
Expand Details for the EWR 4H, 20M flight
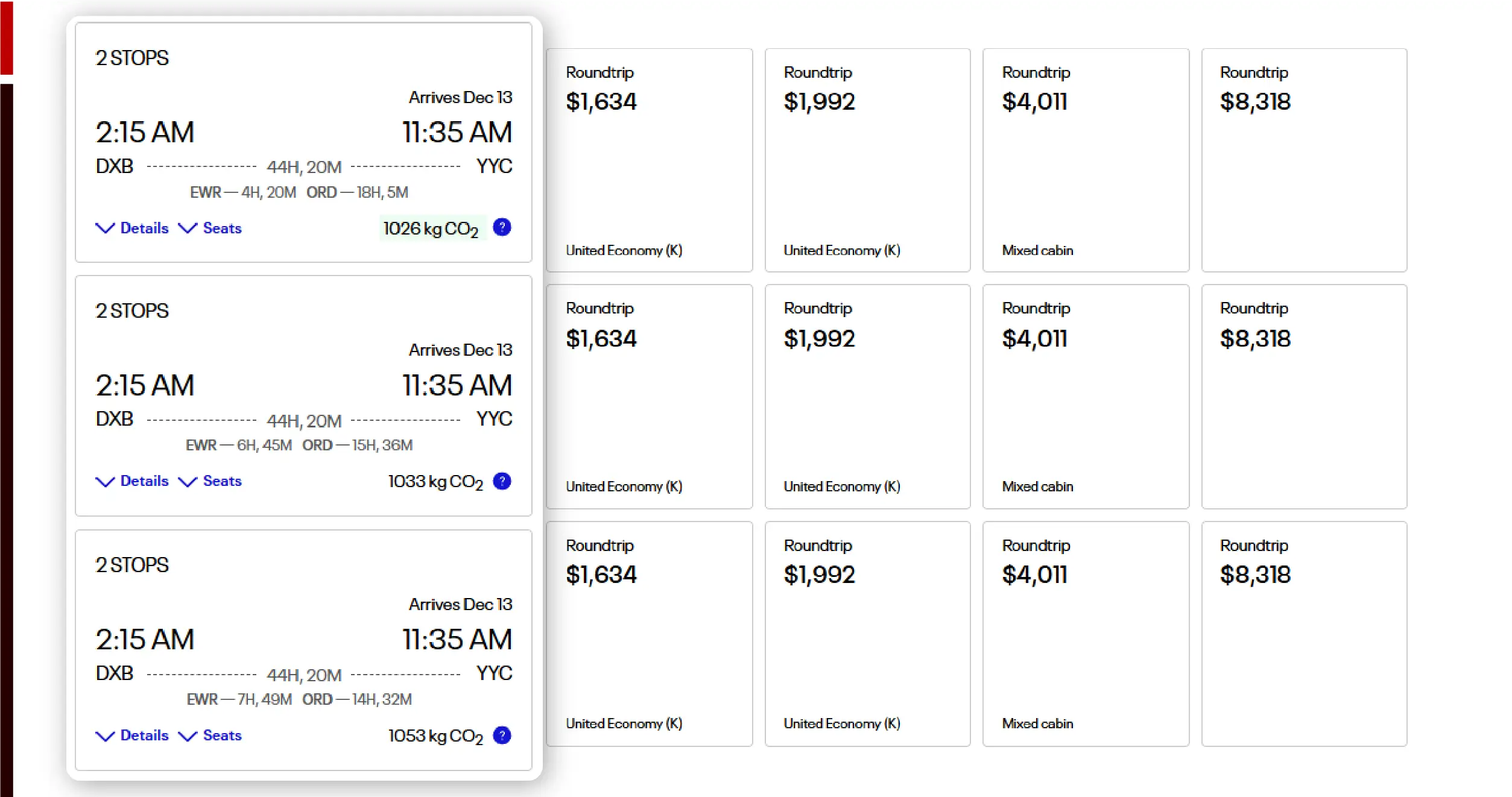pyautogui.click(x=133, y=228)
